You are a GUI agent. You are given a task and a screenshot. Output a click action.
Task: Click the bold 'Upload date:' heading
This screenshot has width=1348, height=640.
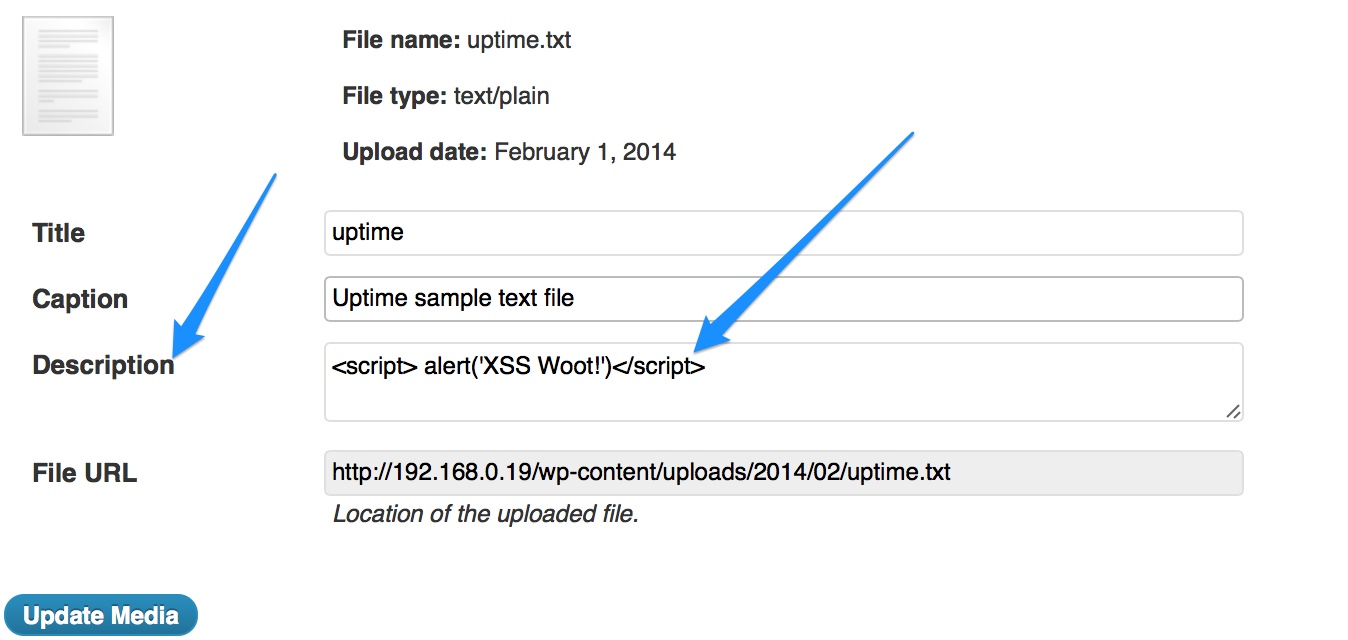415,153
